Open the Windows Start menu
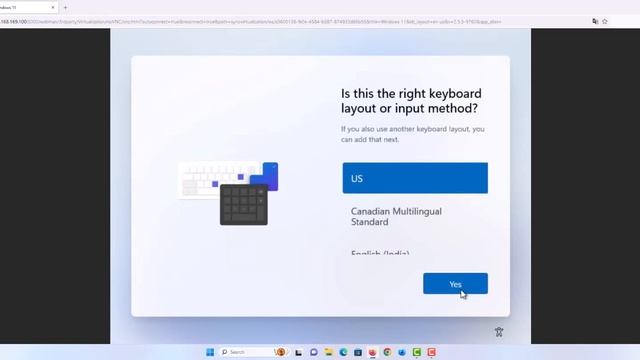Screen dimensions: 640x360 point(210,352)
